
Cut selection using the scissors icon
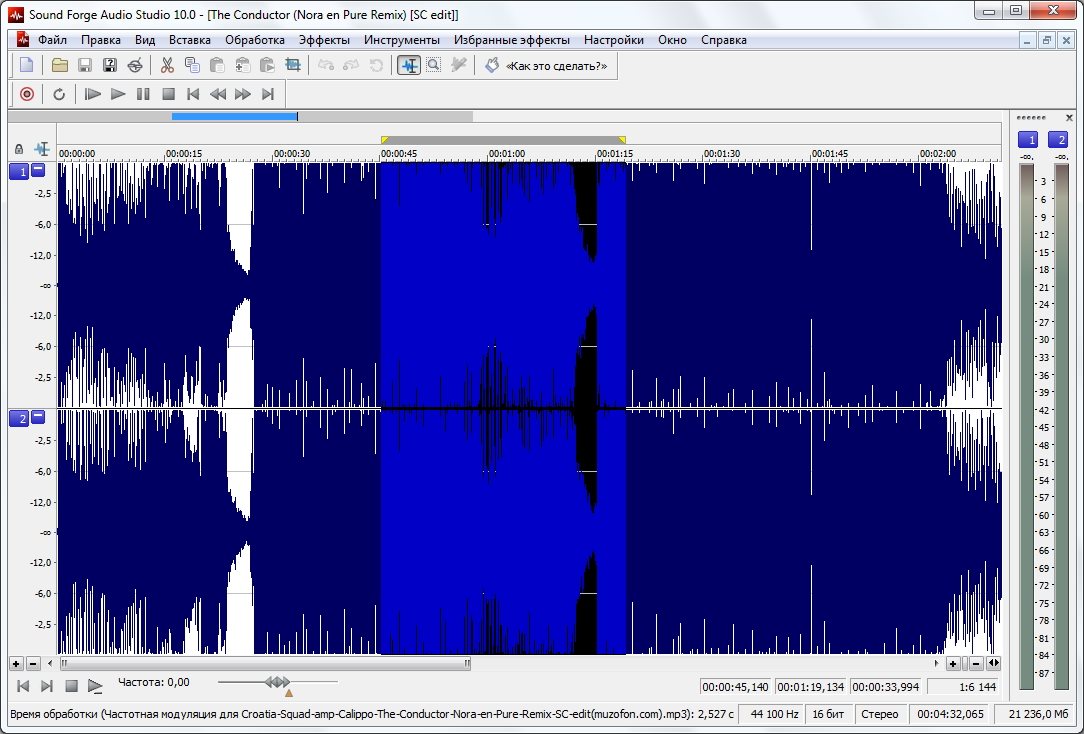[167, 65]
